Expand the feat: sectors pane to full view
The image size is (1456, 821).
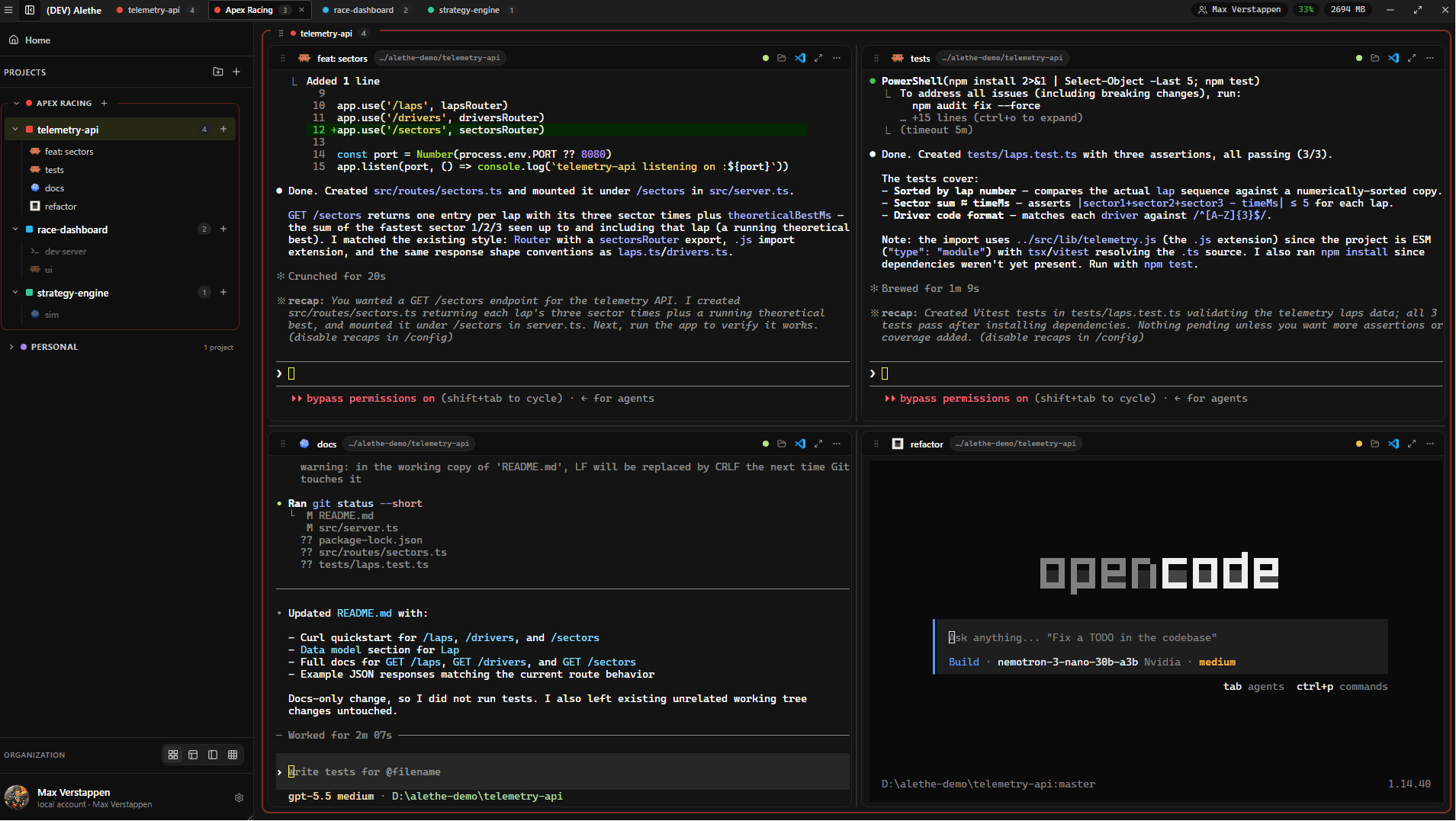[818, 58]
